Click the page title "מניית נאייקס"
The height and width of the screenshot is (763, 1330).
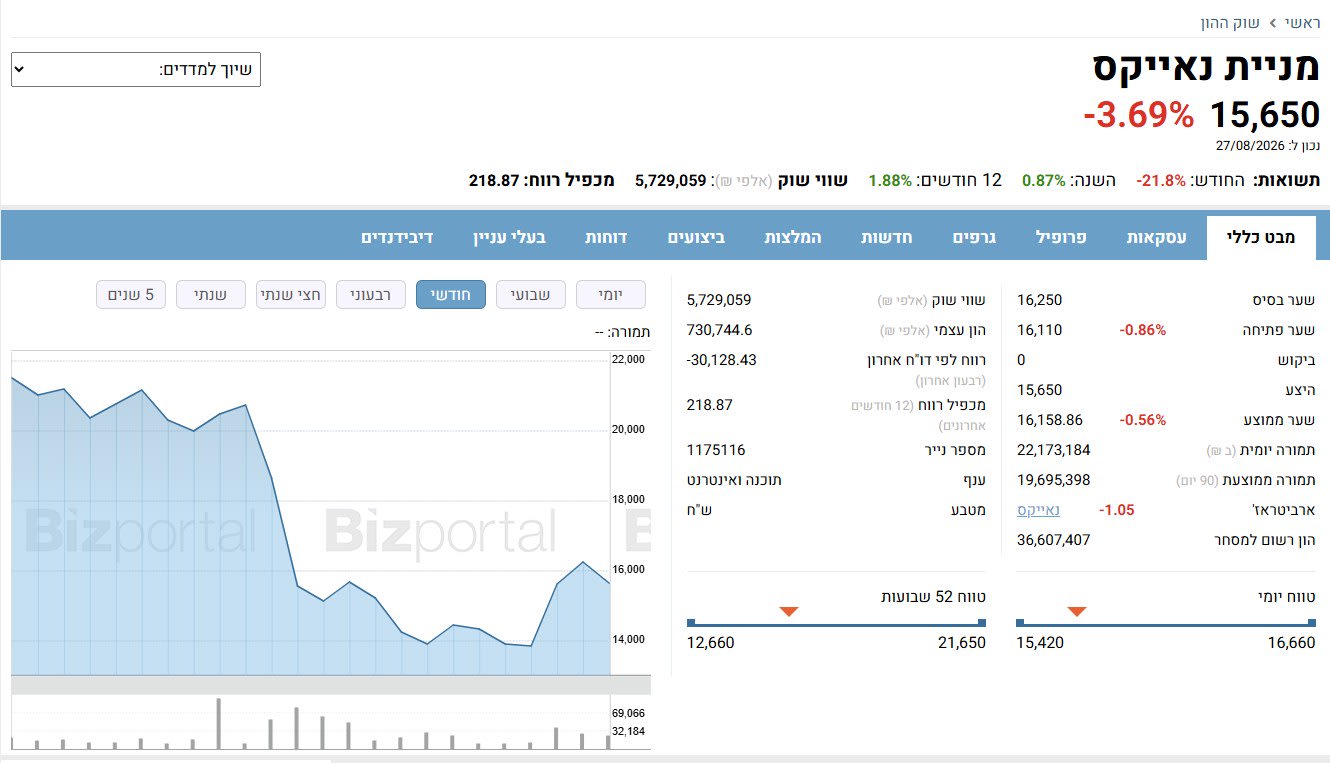pyautogui.click(x=1207, y=67)
